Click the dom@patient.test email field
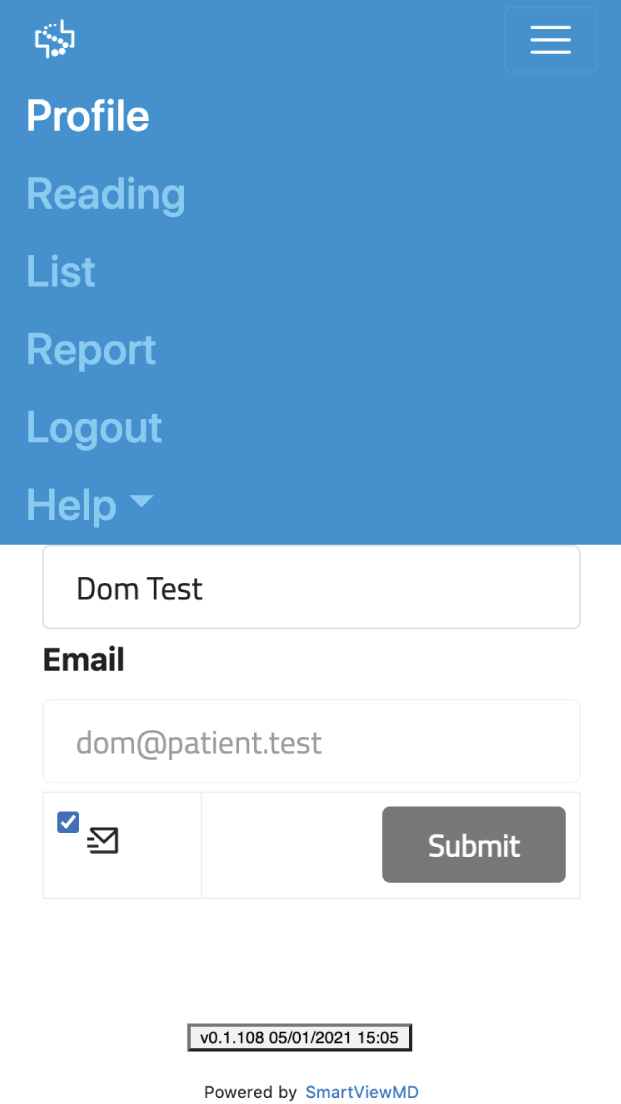 [x=311, y=742]
